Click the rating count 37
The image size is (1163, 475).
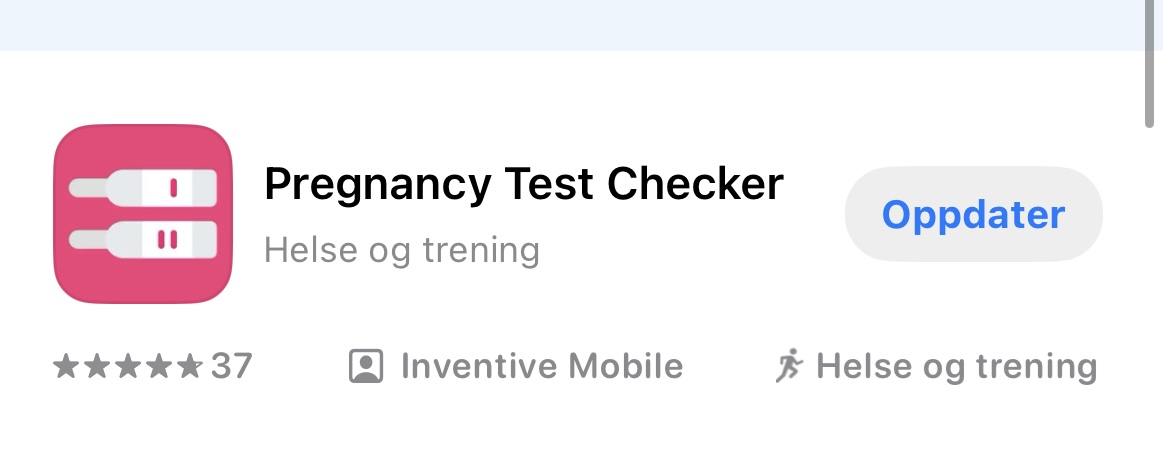tap(232, 367)
